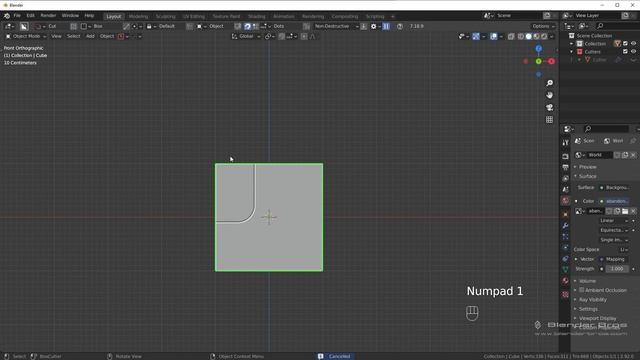This screenshot has height=360, width=640.
Task: Open the Default lock dropdown
Action: [164, 26]
